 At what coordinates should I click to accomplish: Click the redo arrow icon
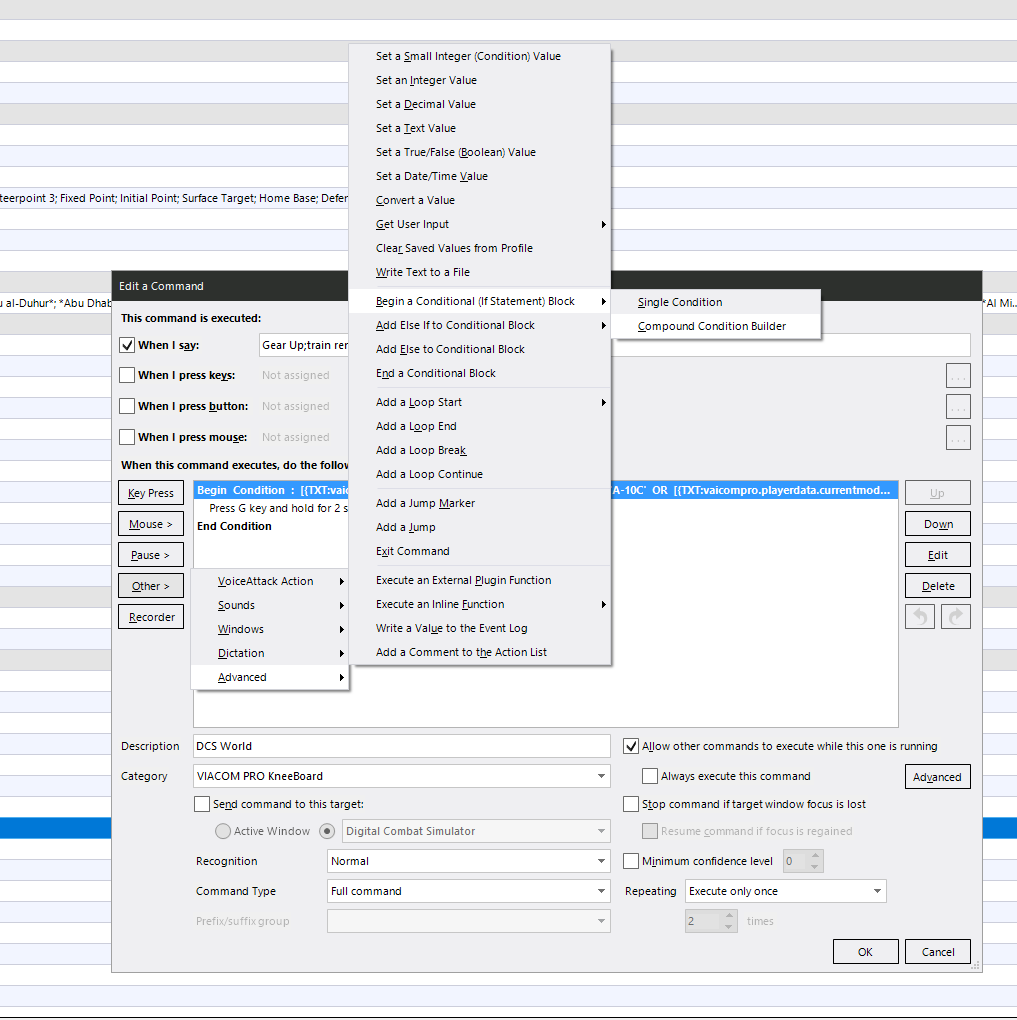coord(955,617)
